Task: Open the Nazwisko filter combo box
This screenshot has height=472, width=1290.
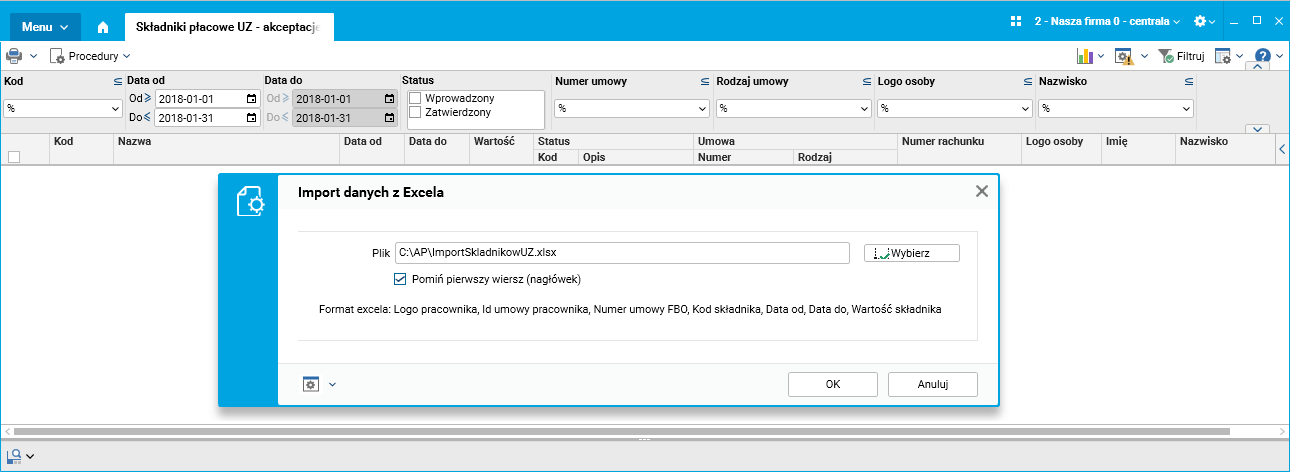Action: click(x=1116, y=108)
